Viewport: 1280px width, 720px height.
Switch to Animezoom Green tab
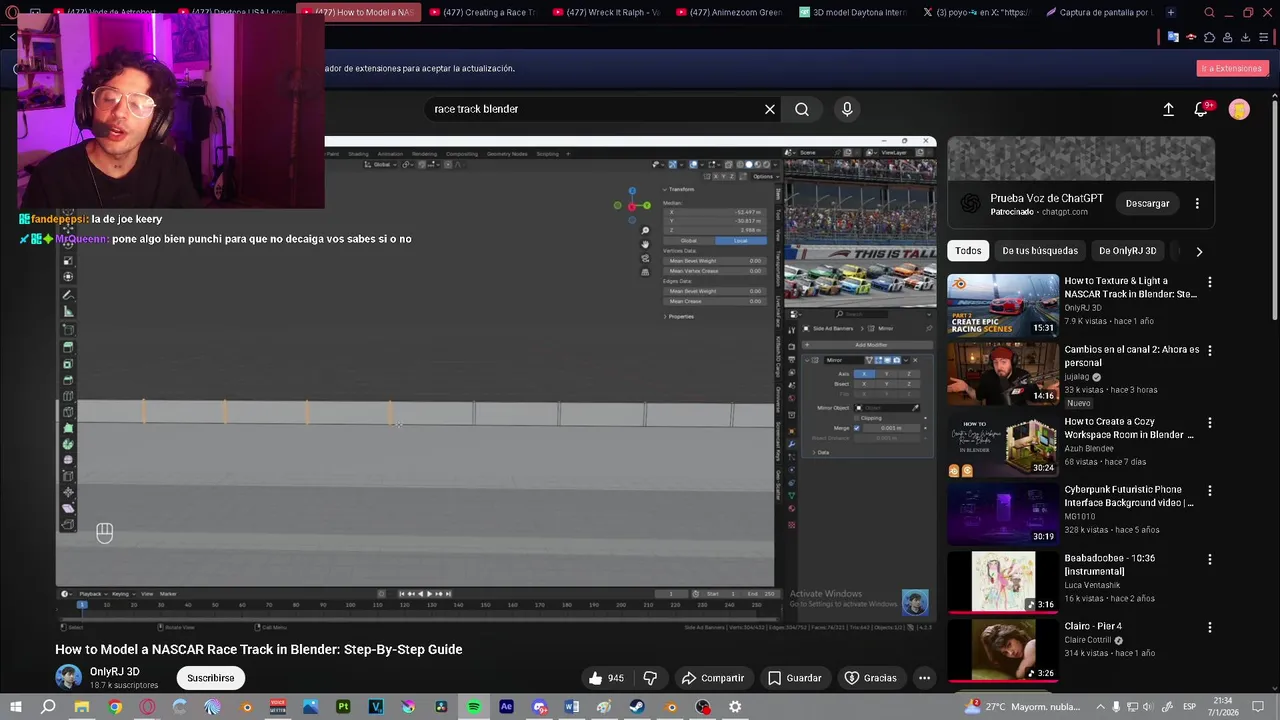(730, 12)
